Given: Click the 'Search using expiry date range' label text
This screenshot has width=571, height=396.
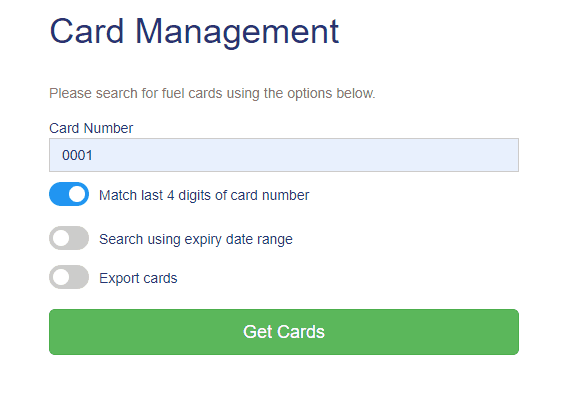Looking at the screenshot, I should pos(196,240).
